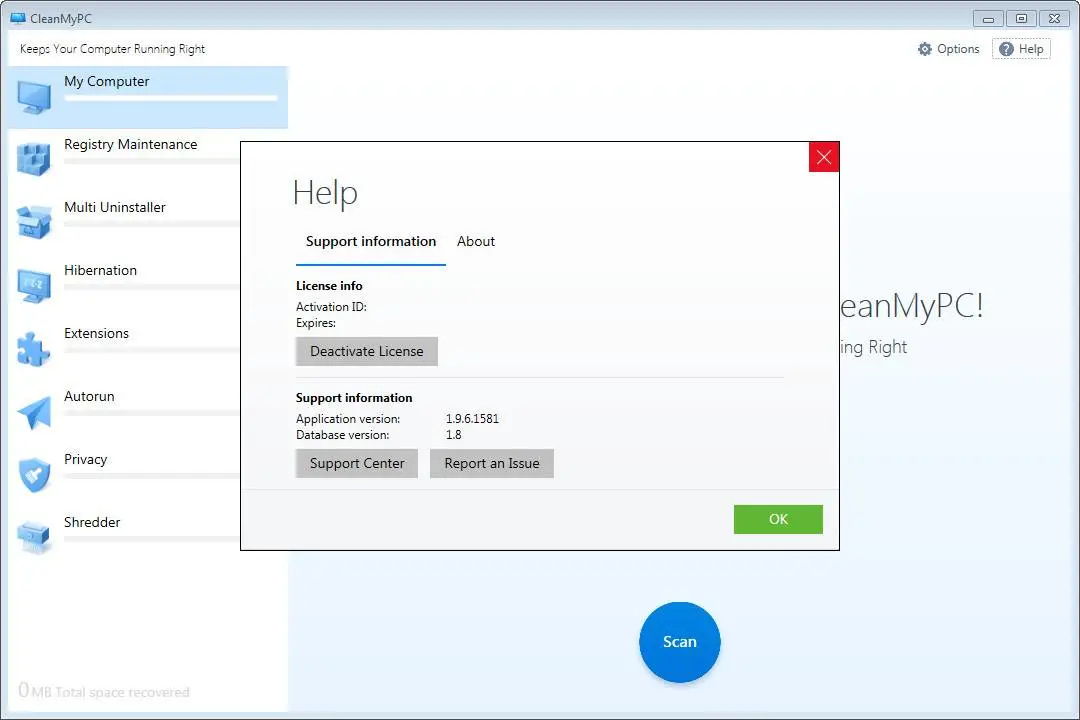The image size is (1080, 720).
Task: Click the Hibernation sleeping monitor icon
Action: (x=34, y=285)
